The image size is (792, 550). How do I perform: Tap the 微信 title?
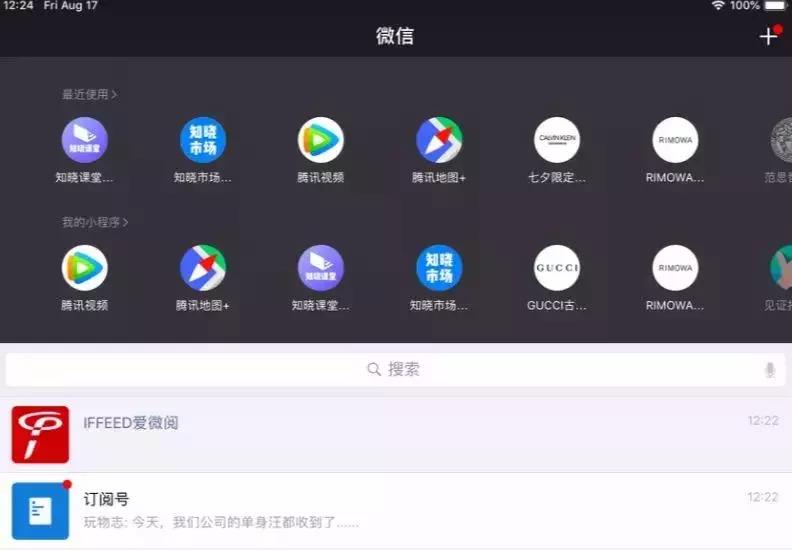pos(395,36)
